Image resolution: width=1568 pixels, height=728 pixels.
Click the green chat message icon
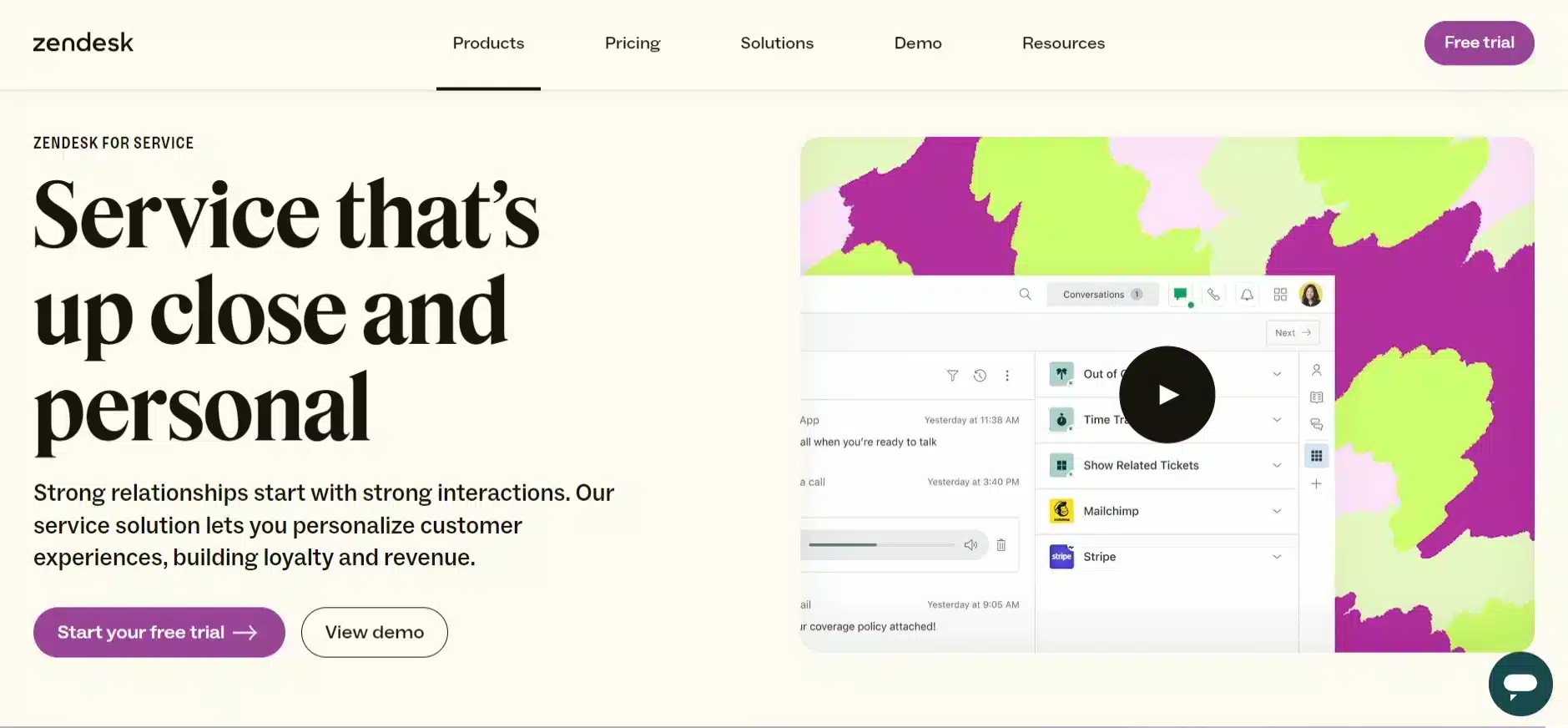(1180, 294)
